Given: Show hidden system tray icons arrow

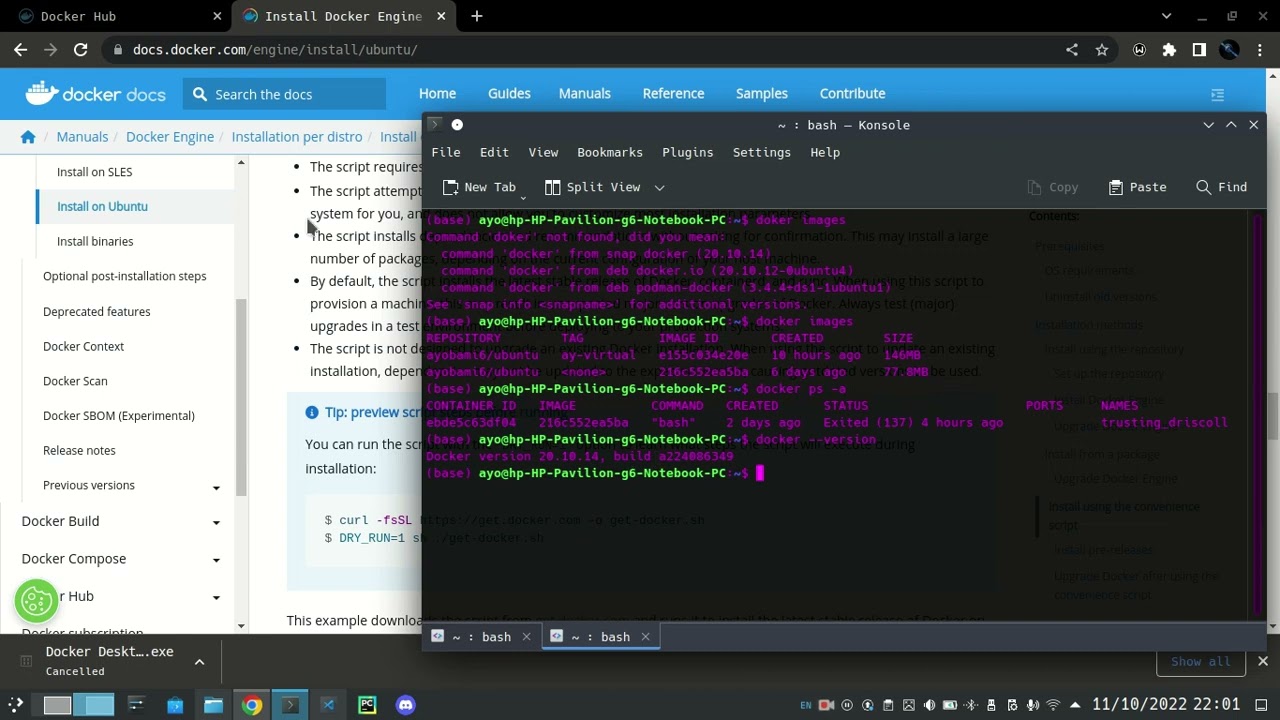Looking at the screenshot, I should coord(1075,705).
